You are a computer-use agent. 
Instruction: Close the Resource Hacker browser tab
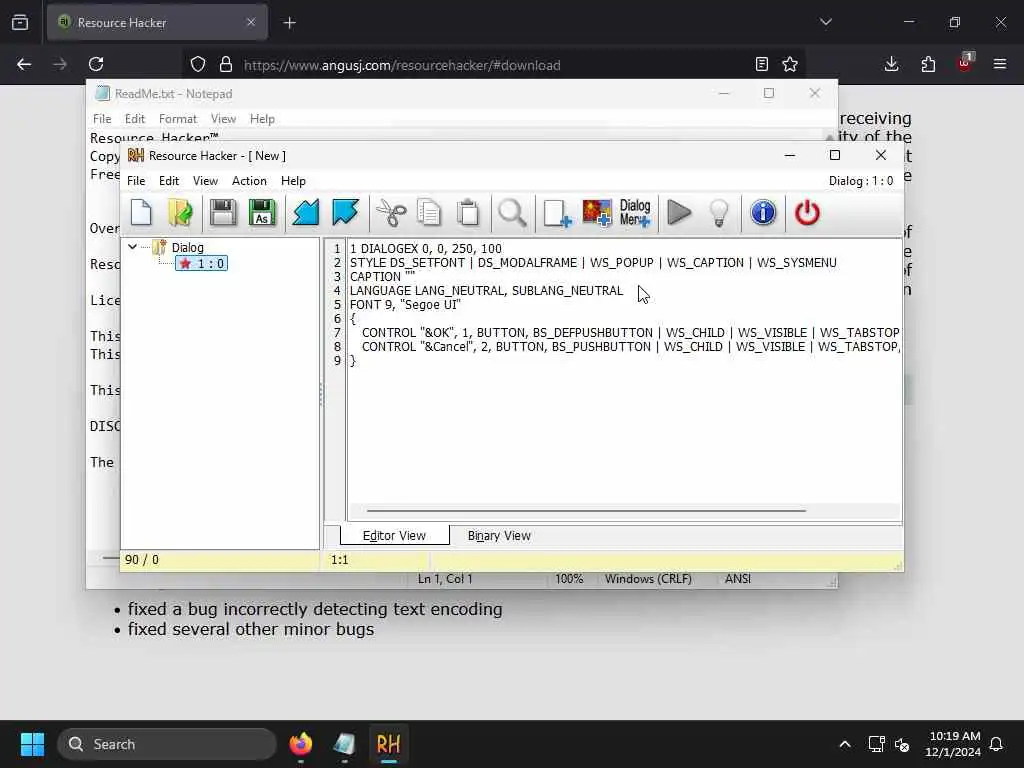pyautogui.click(x=251, y=22)
